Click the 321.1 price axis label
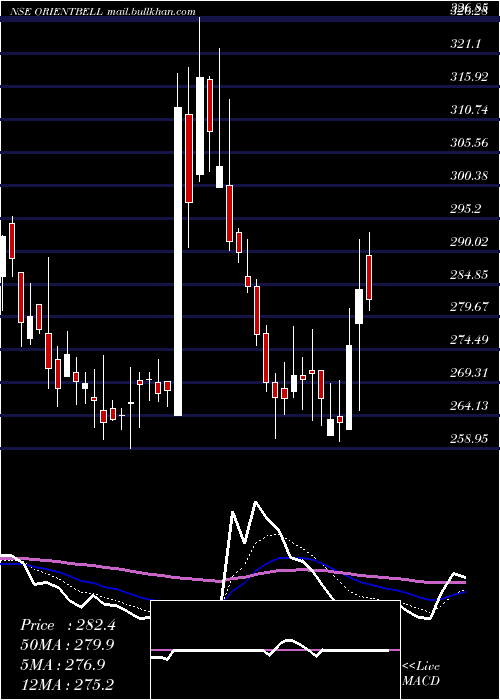This screenshot has width=500, height=700. tap(466, 44)
